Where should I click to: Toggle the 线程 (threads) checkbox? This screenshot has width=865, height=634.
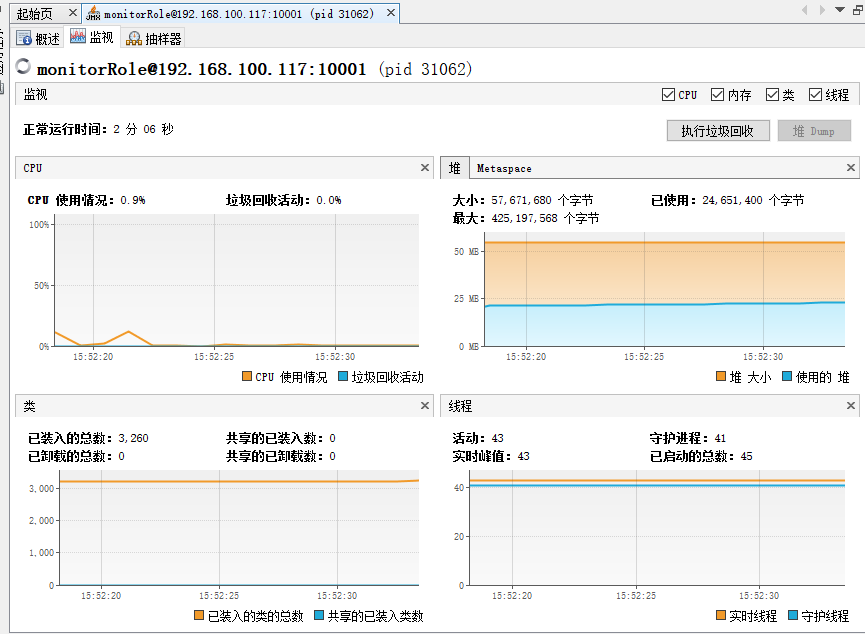[815, 95]
